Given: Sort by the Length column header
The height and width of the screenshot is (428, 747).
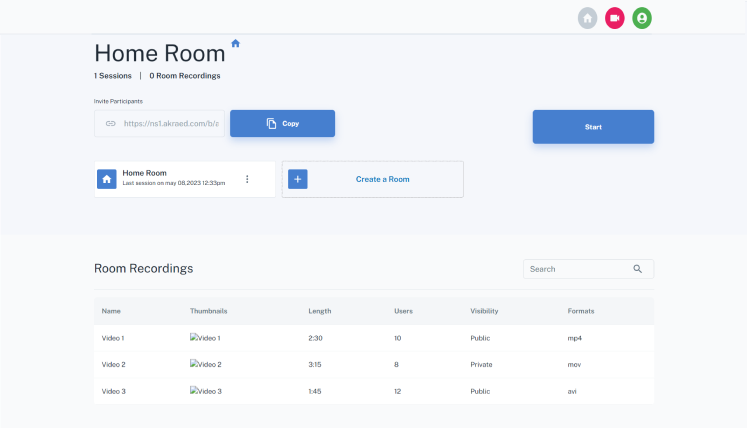Looking at the screenshot, I should point(319,311).
